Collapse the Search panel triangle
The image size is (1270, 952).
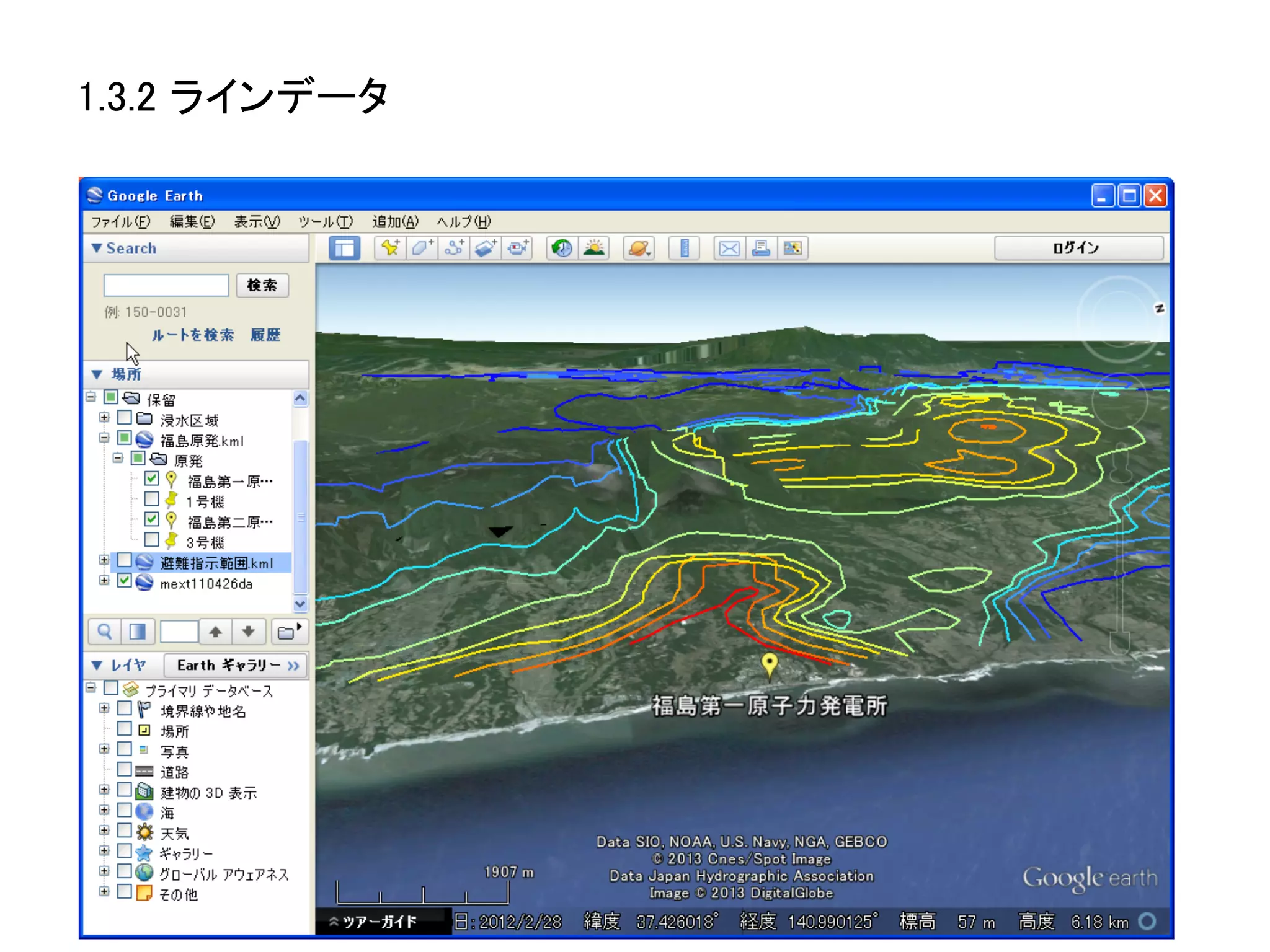(x=97, y=248)
